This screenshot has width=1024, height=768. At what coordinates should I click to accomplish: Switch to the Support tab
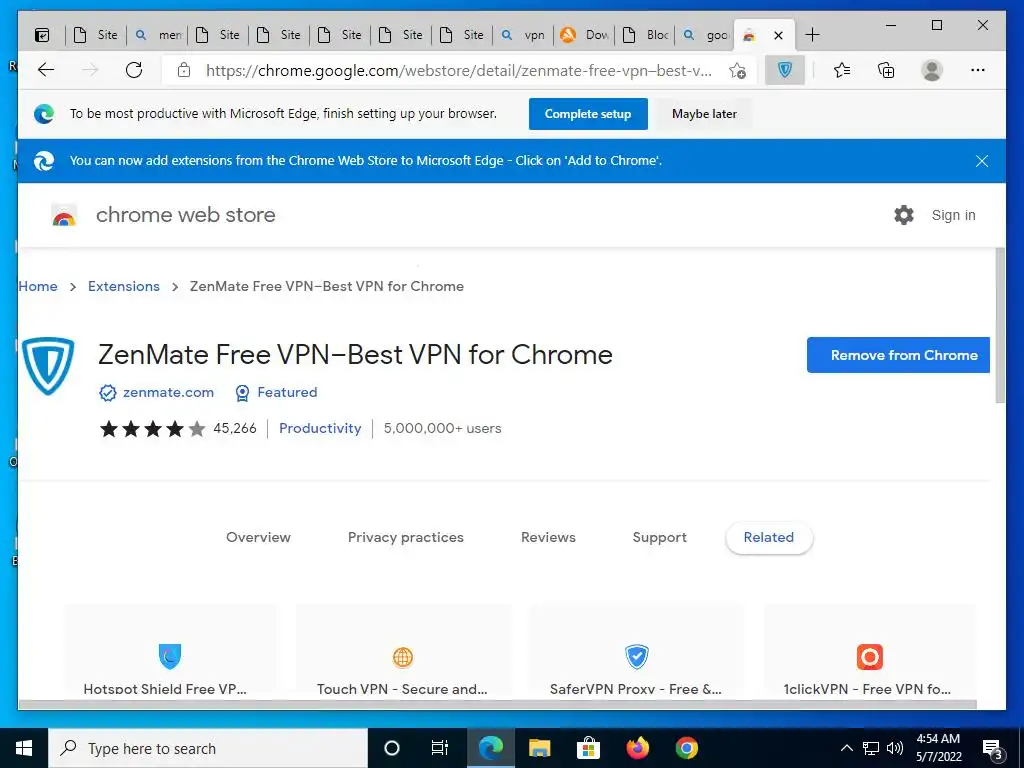660,537
